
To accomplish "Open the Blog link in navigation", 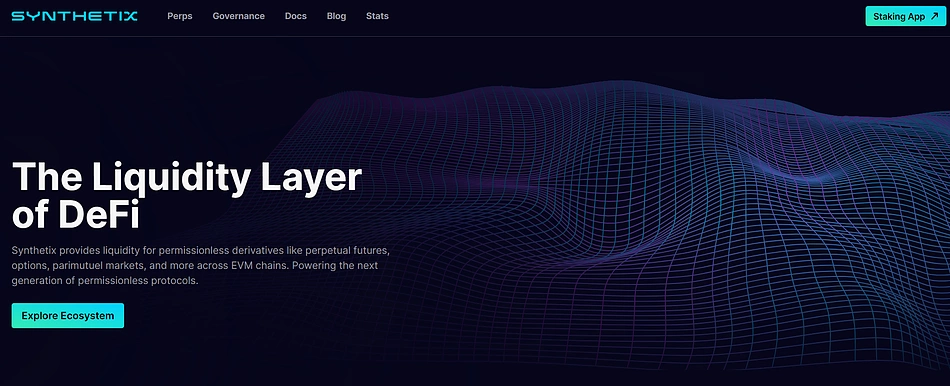I will pyautogui.click(x=336, y=16).
